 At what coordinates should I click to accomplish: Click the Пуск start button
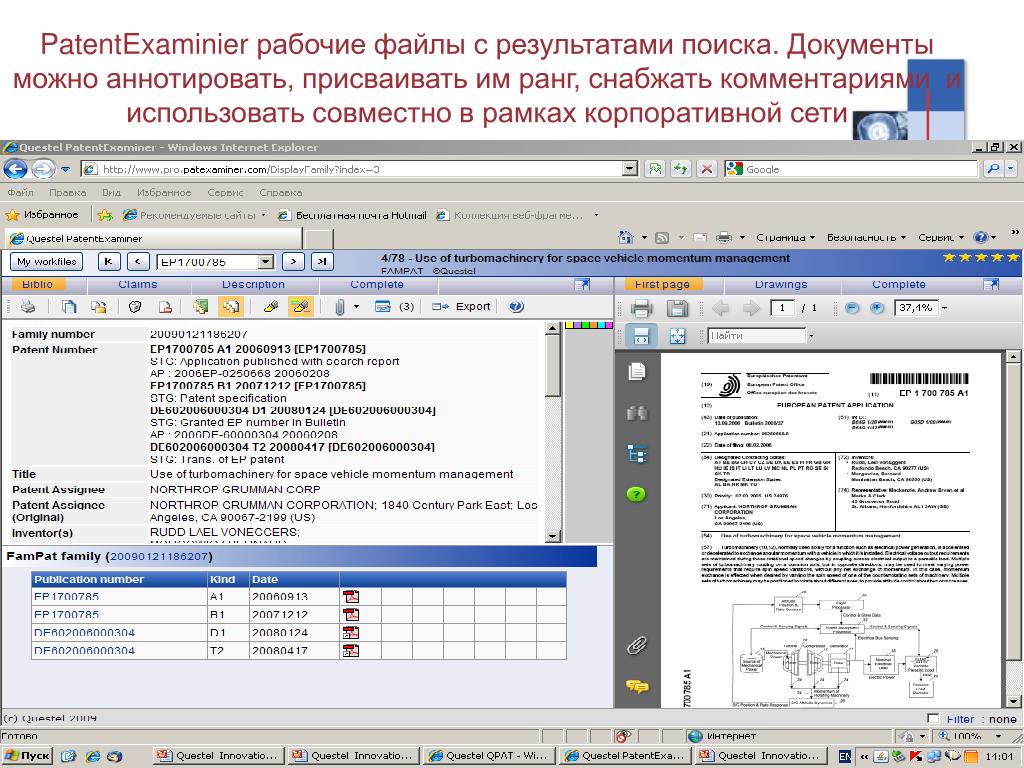[26, 756]
